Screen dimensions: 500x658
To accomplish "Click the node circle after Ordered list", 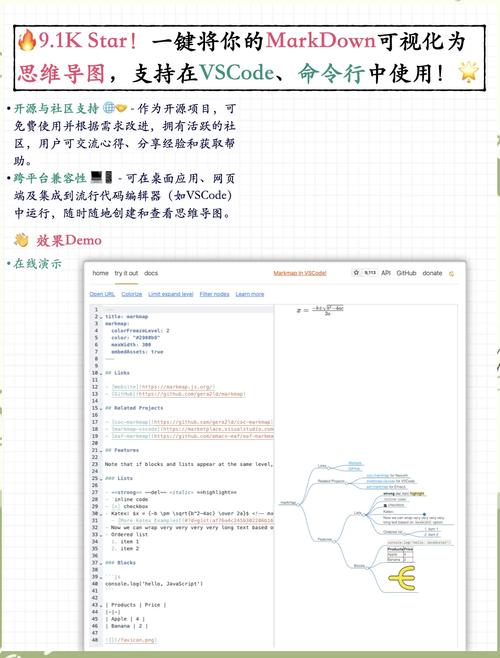I will coord(404,534).
